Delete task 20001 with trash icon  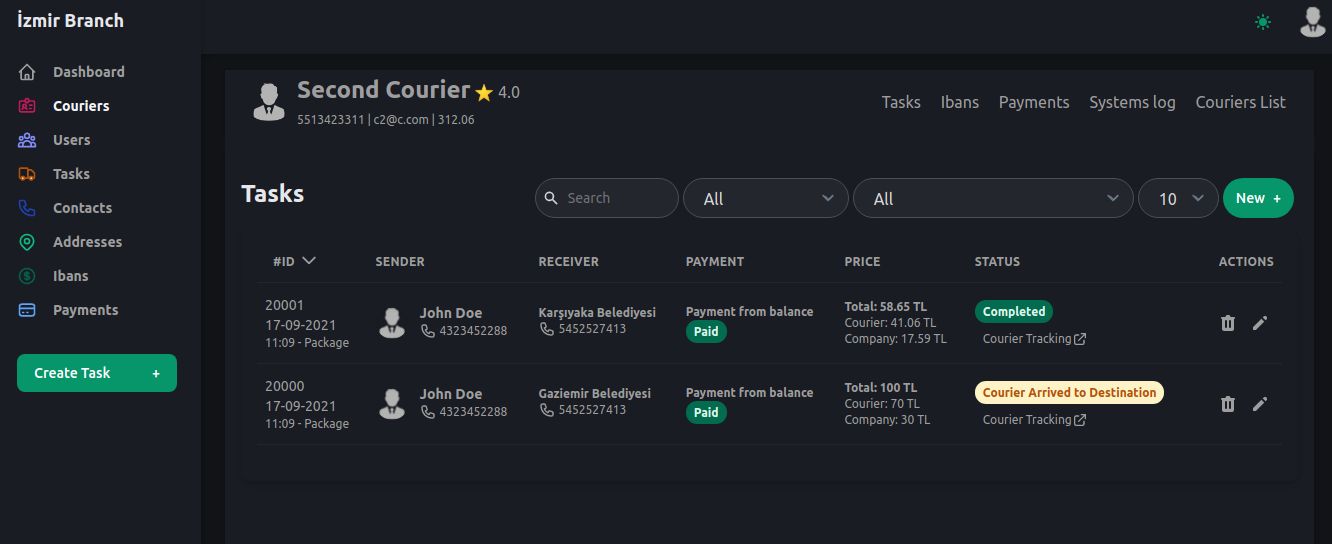1228,323
